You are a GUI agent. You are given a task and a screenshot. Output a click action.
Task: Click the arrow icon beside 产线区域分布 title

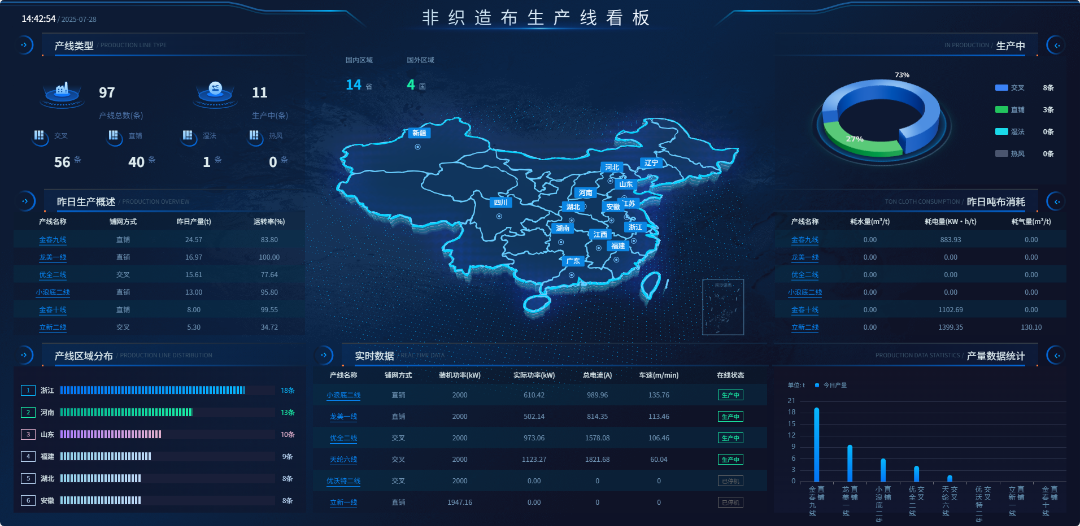(x=23, y=355)
